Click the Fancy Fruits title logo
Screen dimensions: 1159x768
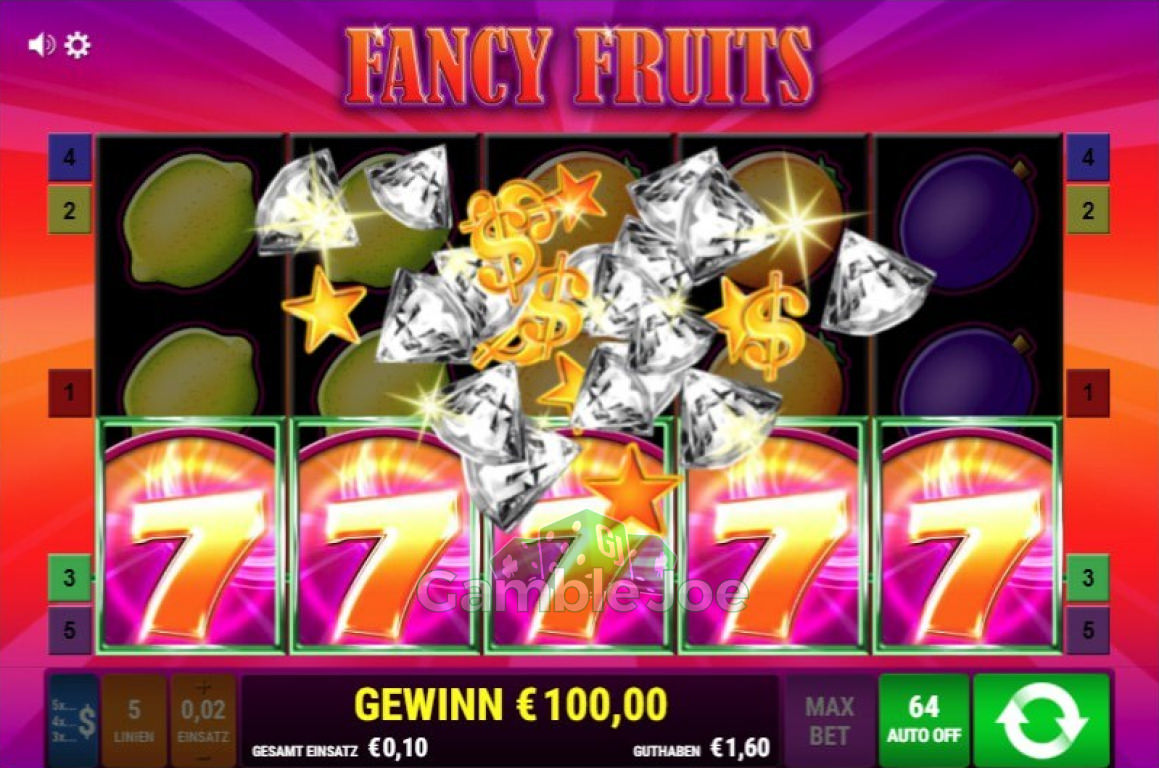click(579, 67)
